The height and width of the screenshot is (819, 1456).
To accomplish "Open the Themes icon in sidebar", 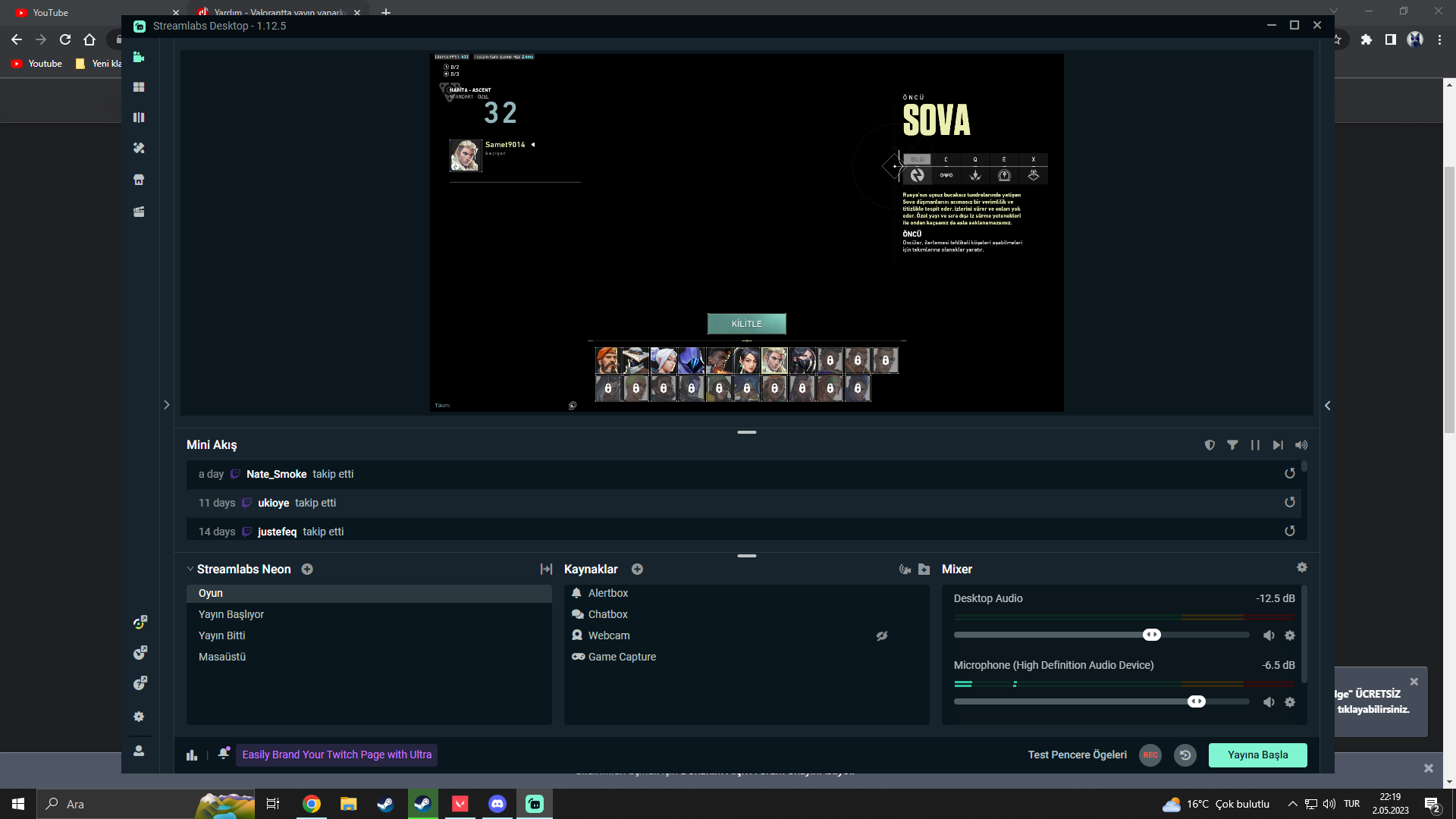I will 139,148.
